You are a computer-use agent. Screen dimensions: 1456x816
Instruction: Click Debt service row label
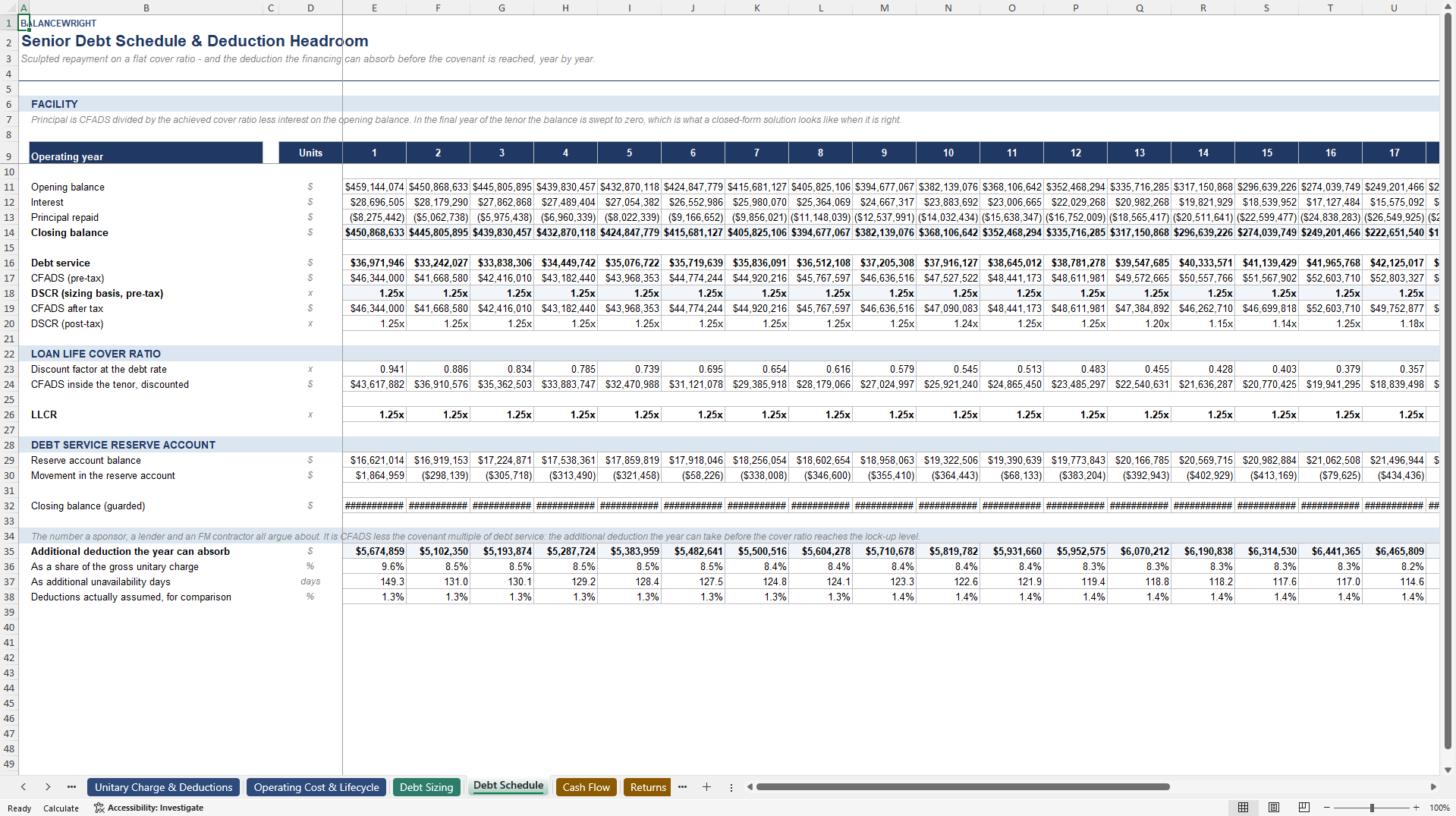(x=60, y=263)
